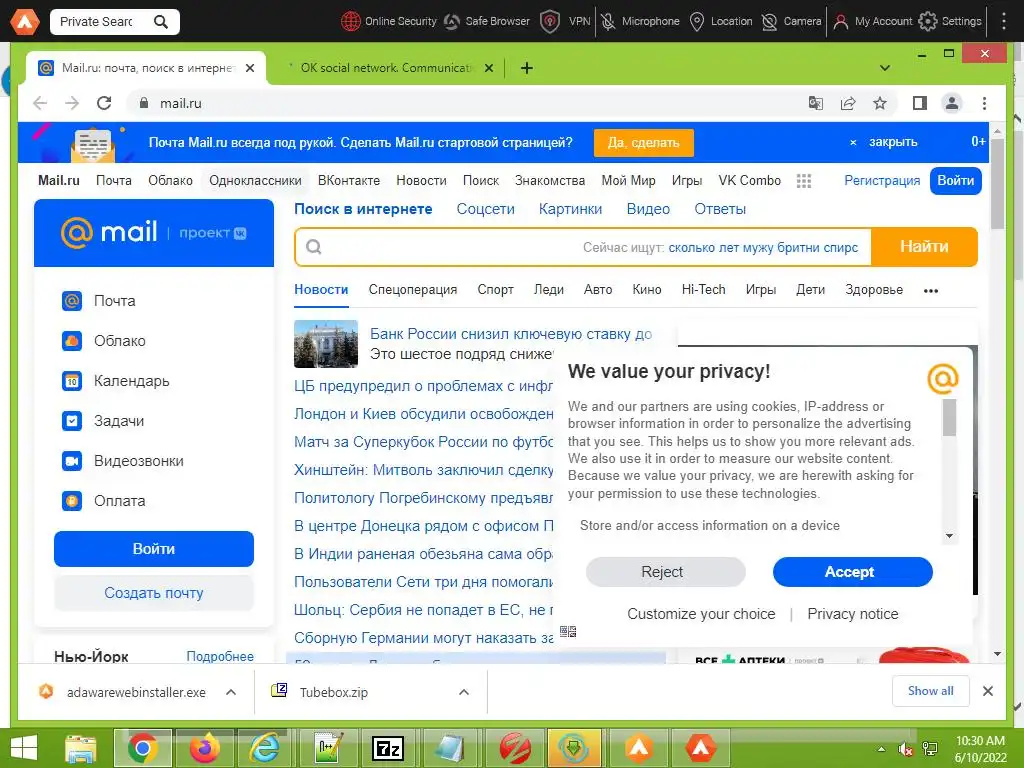1024x768 pixels.
Task: Expand the tab search chevron
Action: pyautogui.click(x=885, y=68)
